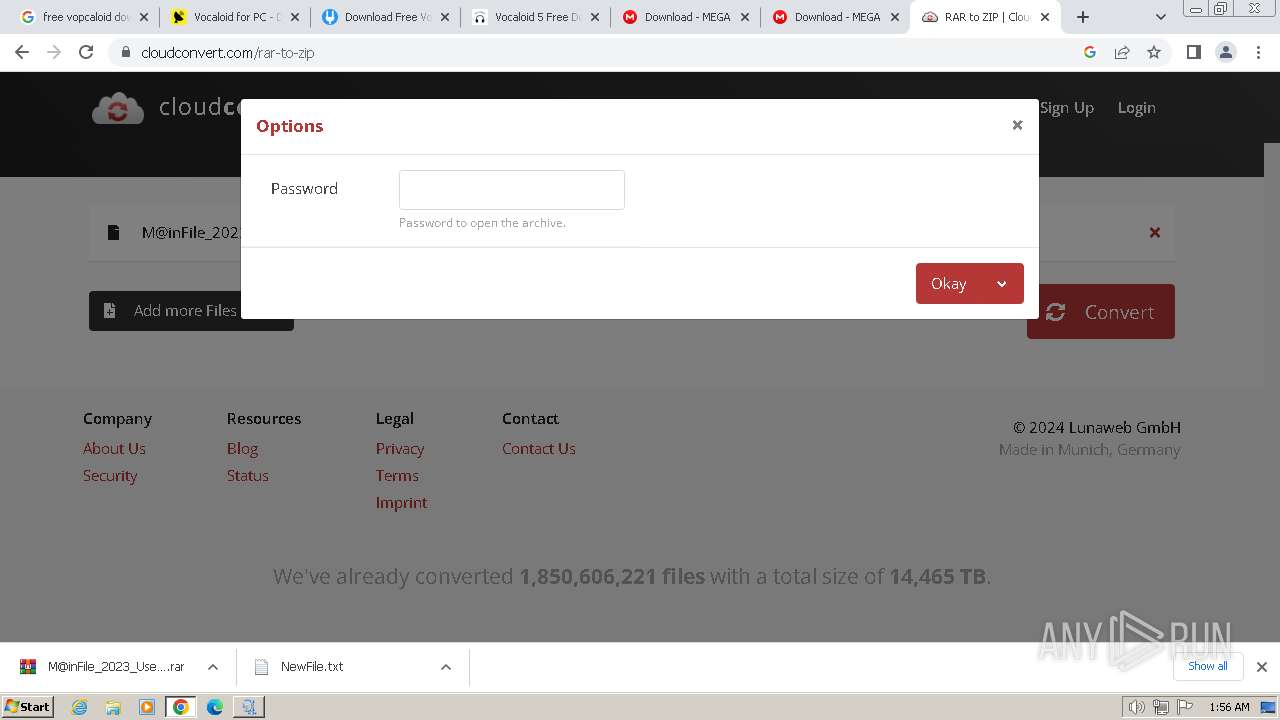Open the Chrome three-dot menu
This screenshot has width=1280, height=720.
click(1258, 52)
